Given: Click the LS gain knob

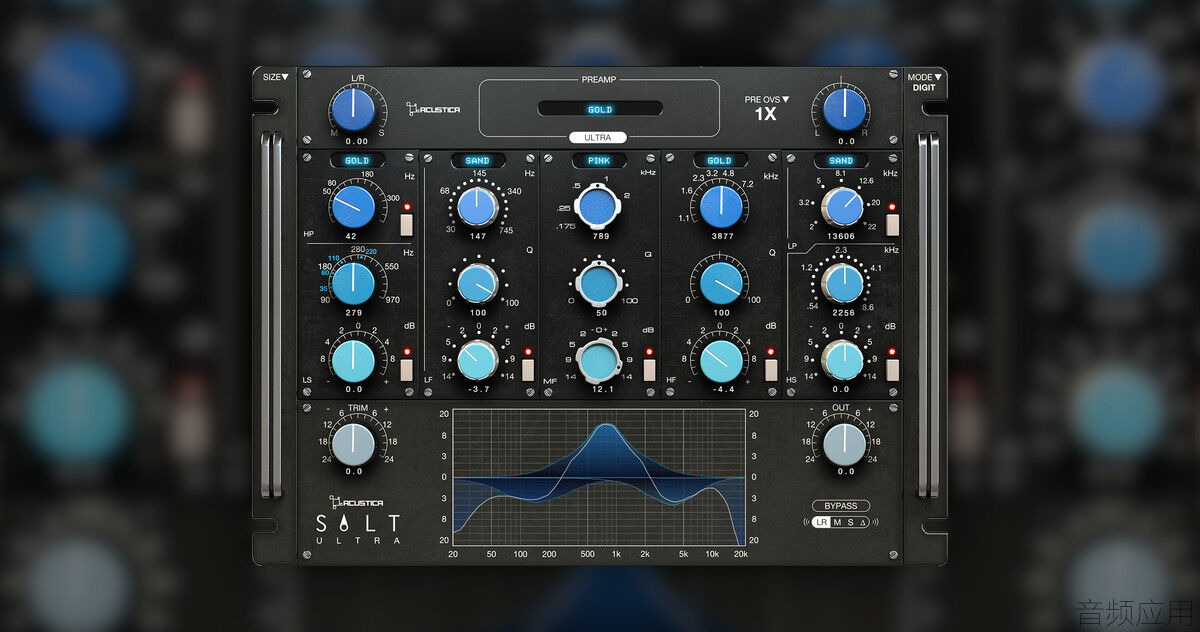Looking at the screenshot, I should pos(353,361).
